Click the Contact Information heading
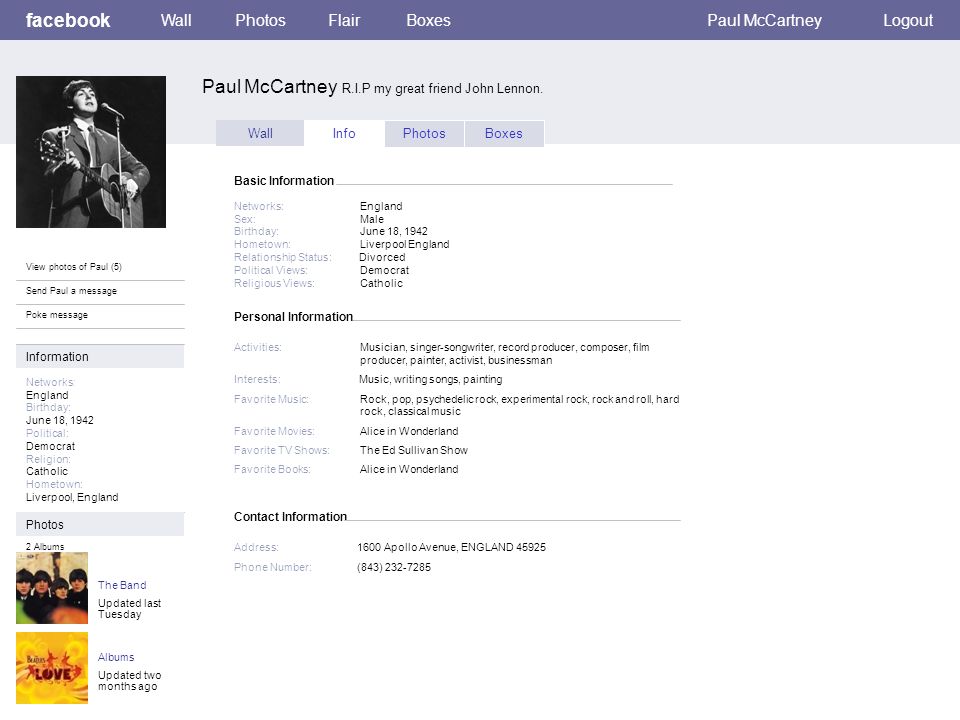This screenshot has width=960, height=720. coord(290,517)
